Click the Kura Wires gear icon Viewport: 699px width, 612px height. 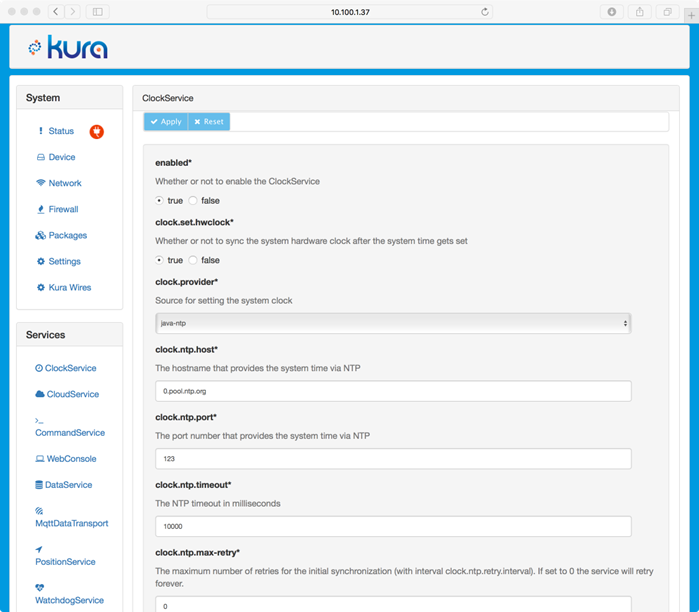tap(41, 287)
